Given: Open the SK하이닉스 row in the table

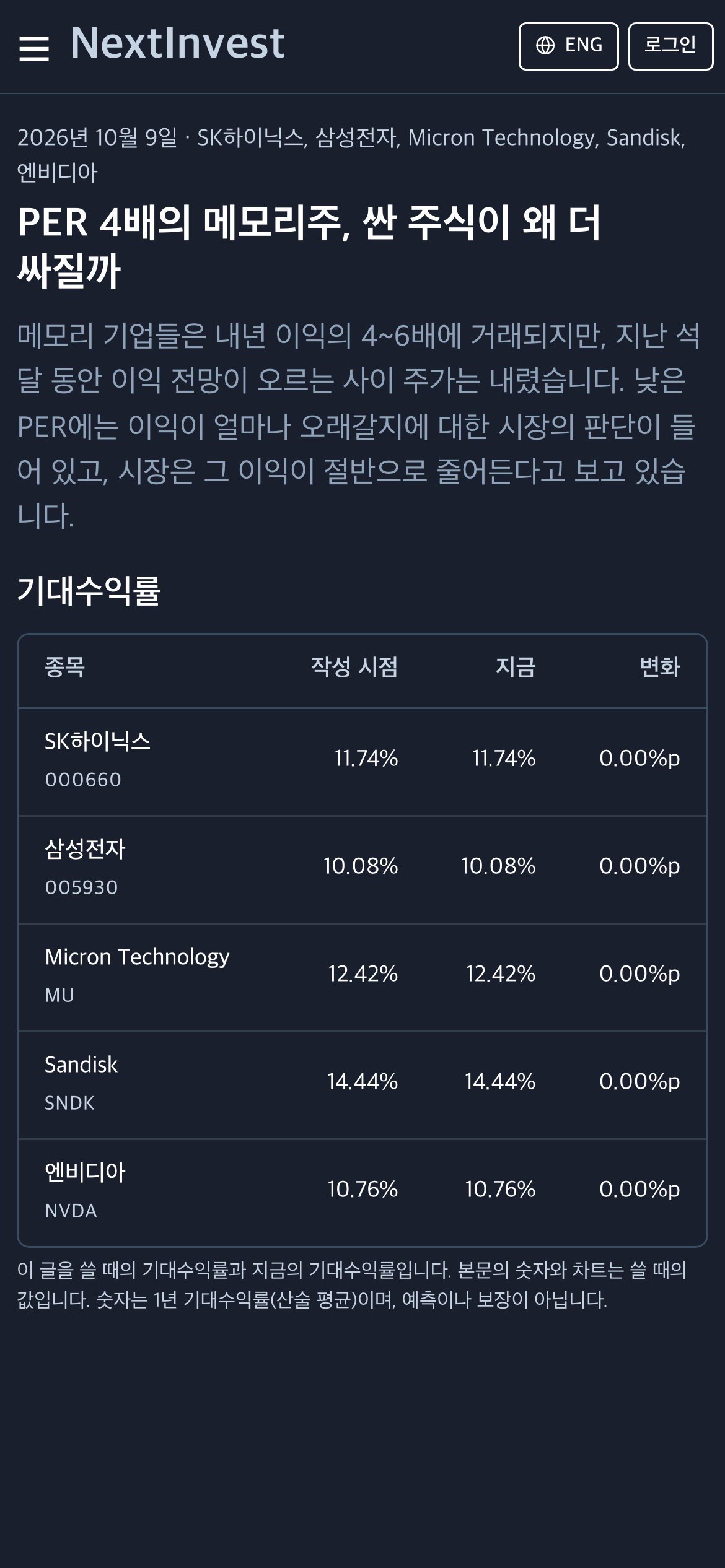Looking at the screenshot, I should click(x=362, y=762).
